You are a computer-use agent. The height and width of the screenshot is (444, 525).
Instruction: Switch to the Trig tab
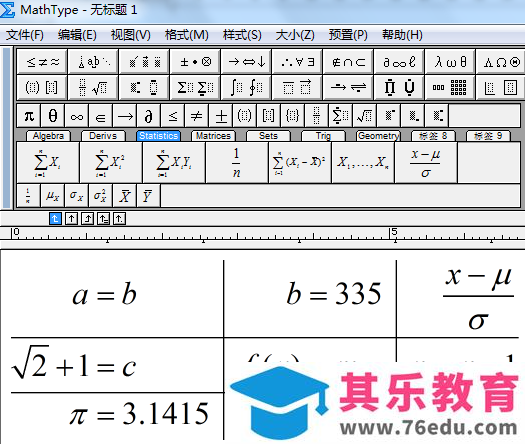point(323,136)
